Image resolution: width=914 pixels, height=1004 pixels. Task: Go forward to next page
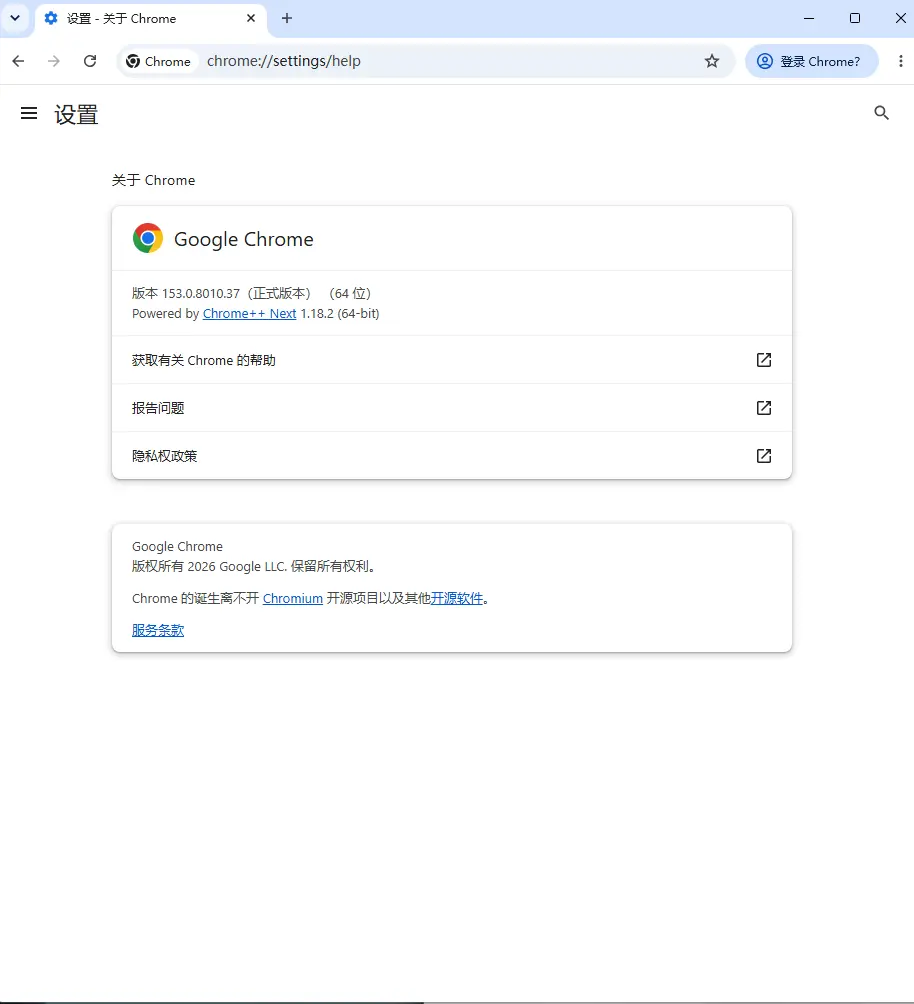click(54, 61)
